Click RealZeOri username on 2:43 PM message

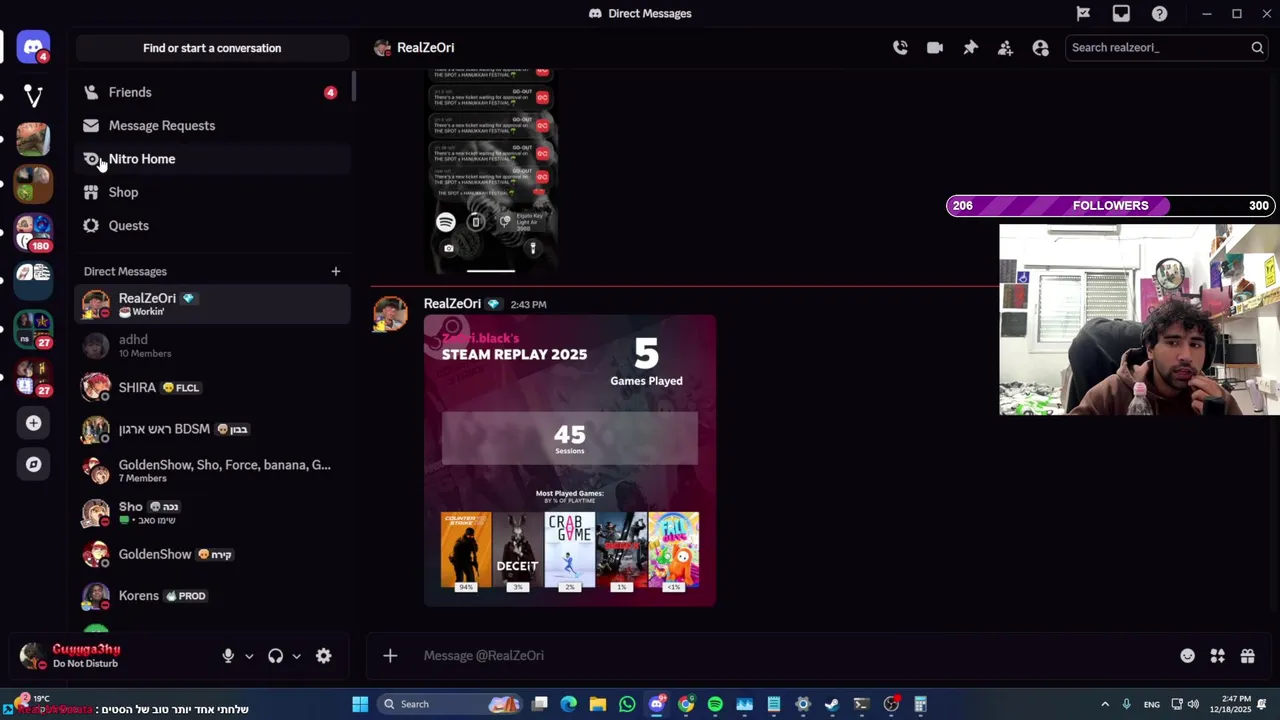click(452, 303)
